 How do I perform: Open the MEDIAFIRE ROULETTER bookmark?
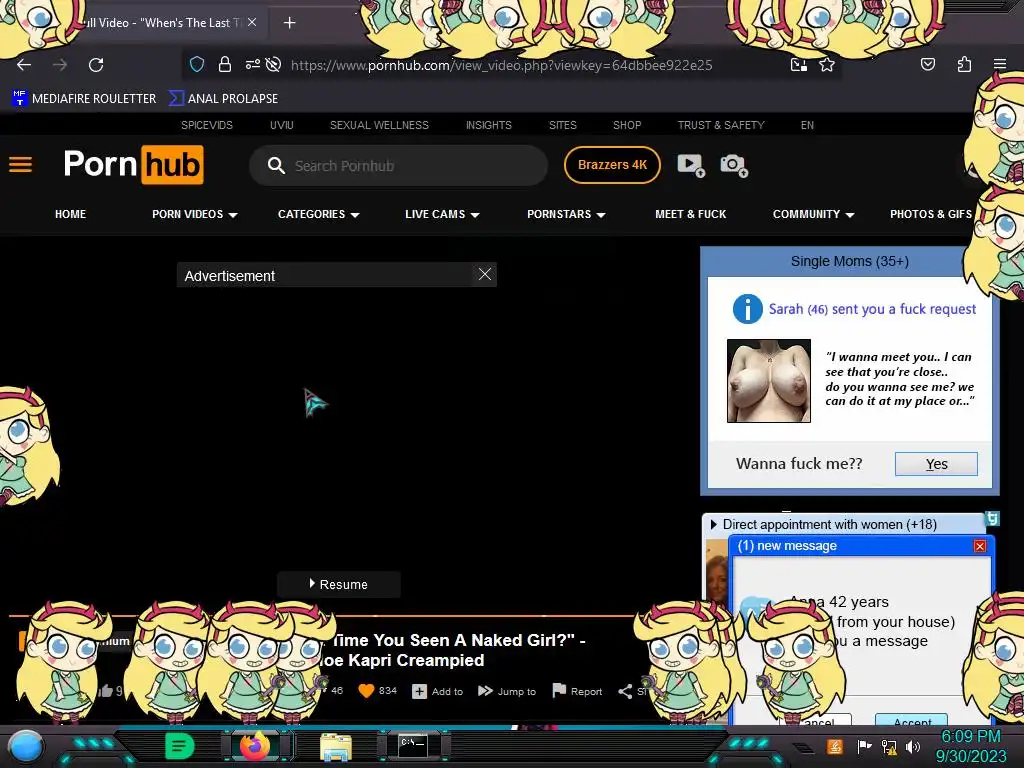click(84, 99)
